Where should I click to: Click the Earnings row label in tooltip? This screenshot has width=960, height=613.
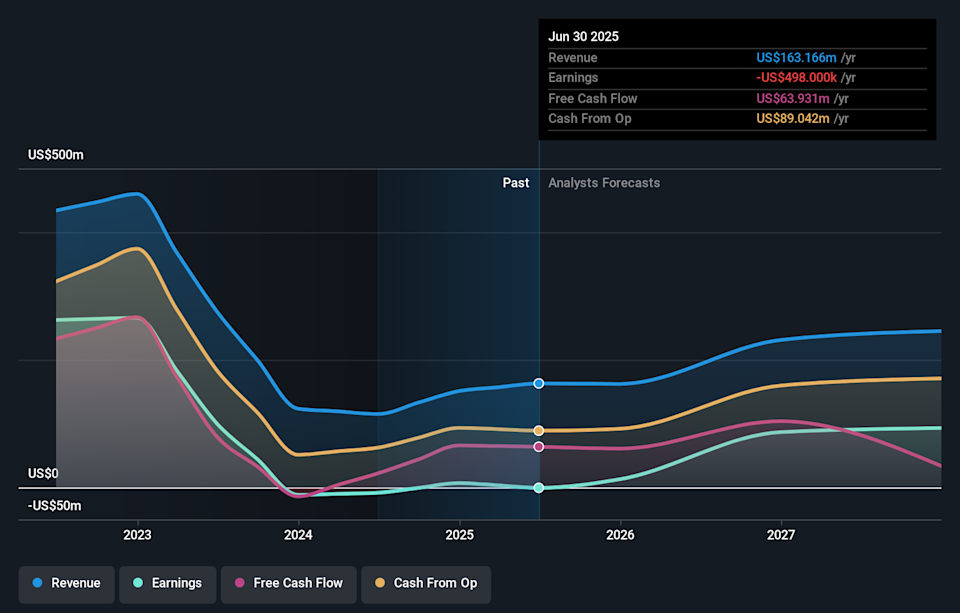[573, 78]
